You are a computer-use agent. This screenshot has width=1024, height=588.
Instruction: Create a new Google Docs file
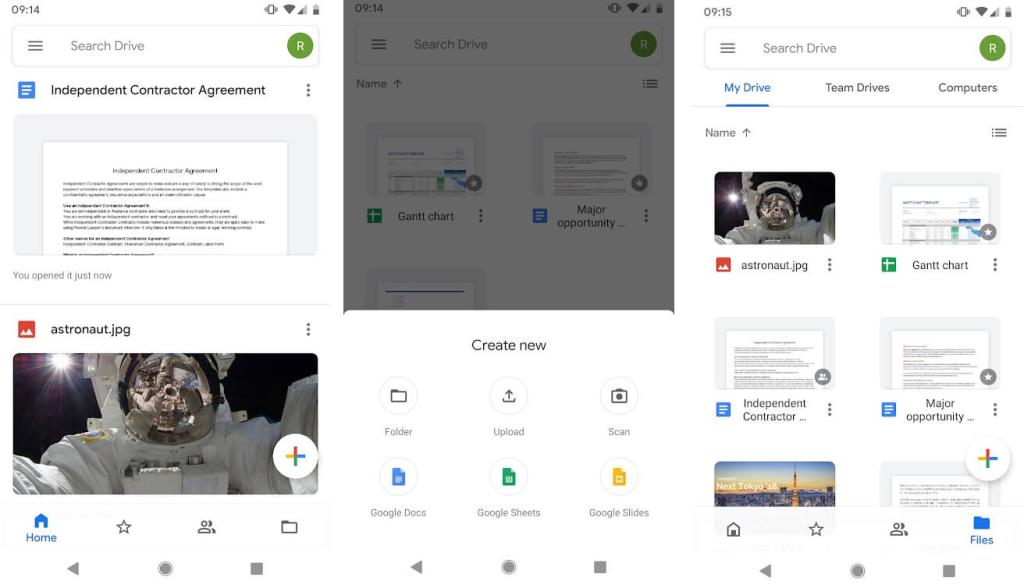(398, 477)
